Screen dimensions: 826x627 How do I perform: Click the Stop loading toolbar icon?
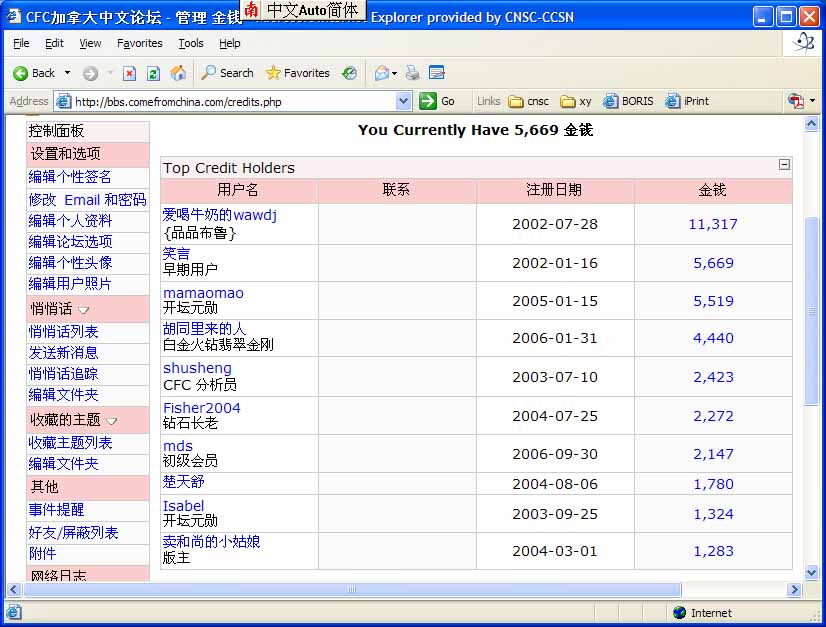pyautogui.click(x=129, y=73)
